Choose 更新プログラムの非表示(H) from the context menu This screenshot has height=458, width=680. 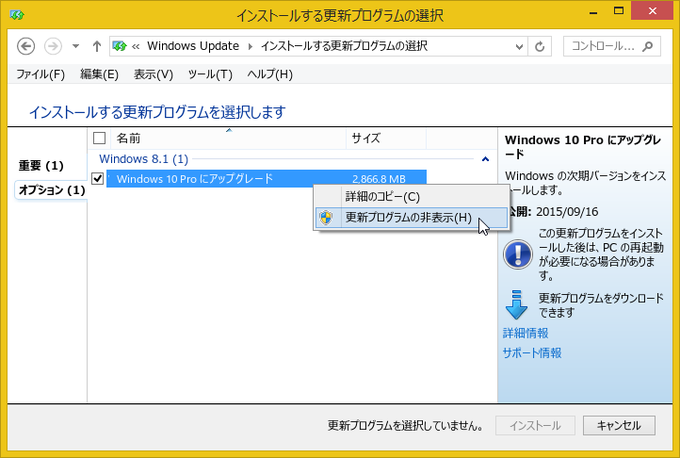click(x=411, y=217)
